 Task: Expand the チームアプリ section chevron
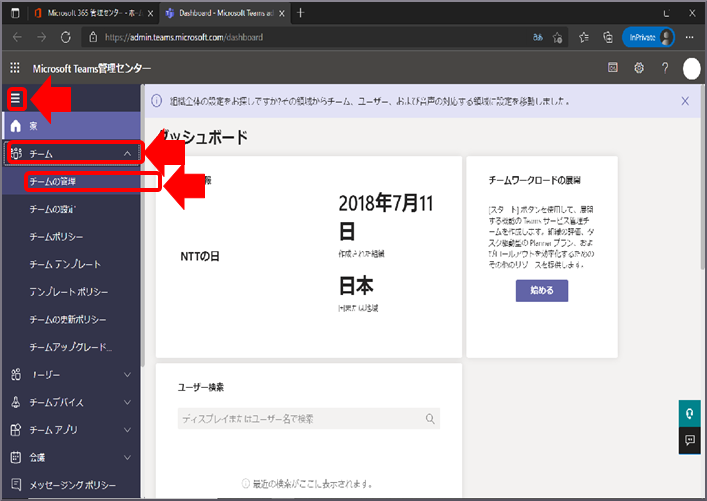coord(127,430)
